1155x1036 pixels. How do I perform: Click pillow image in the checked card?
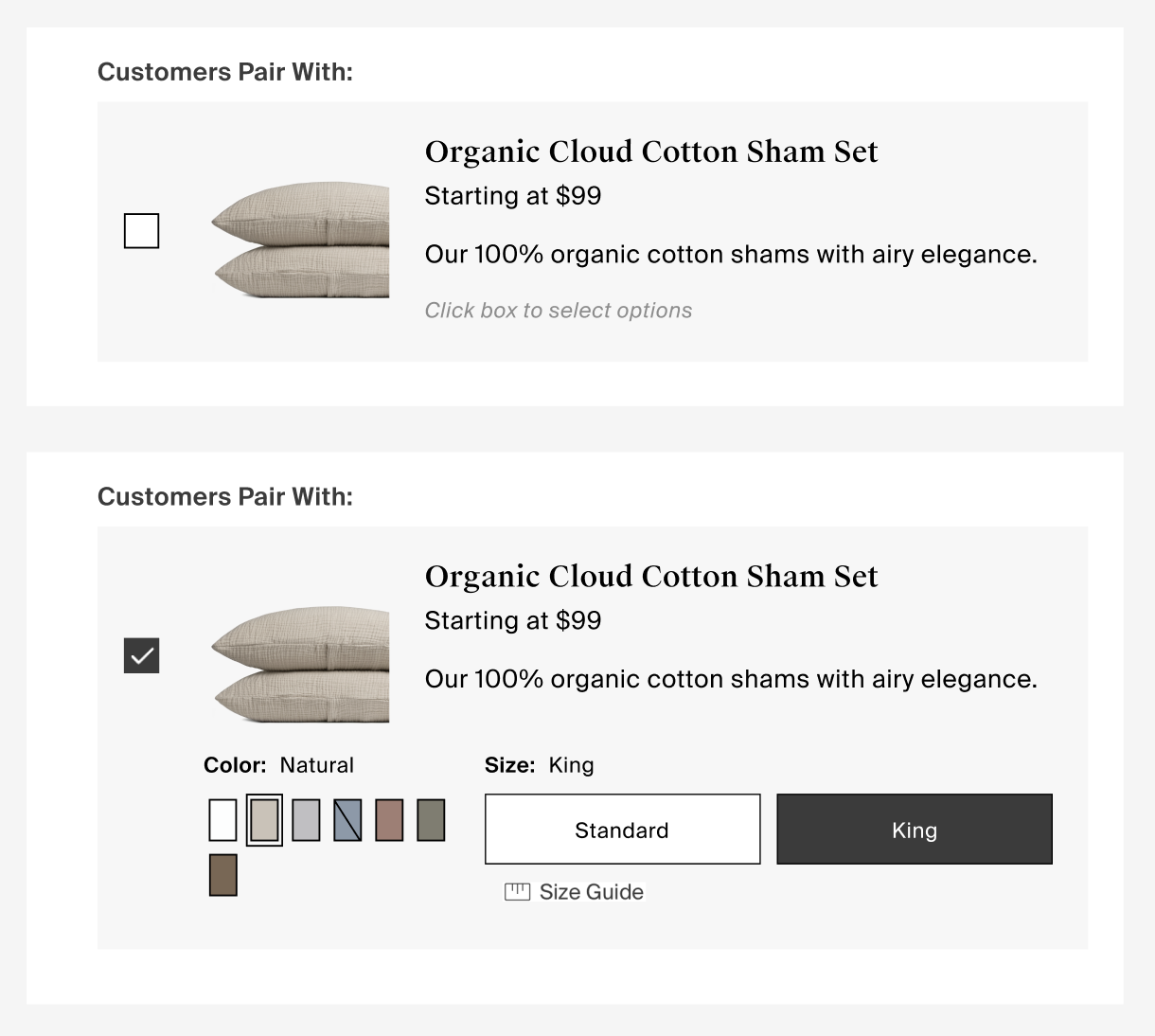301,666
